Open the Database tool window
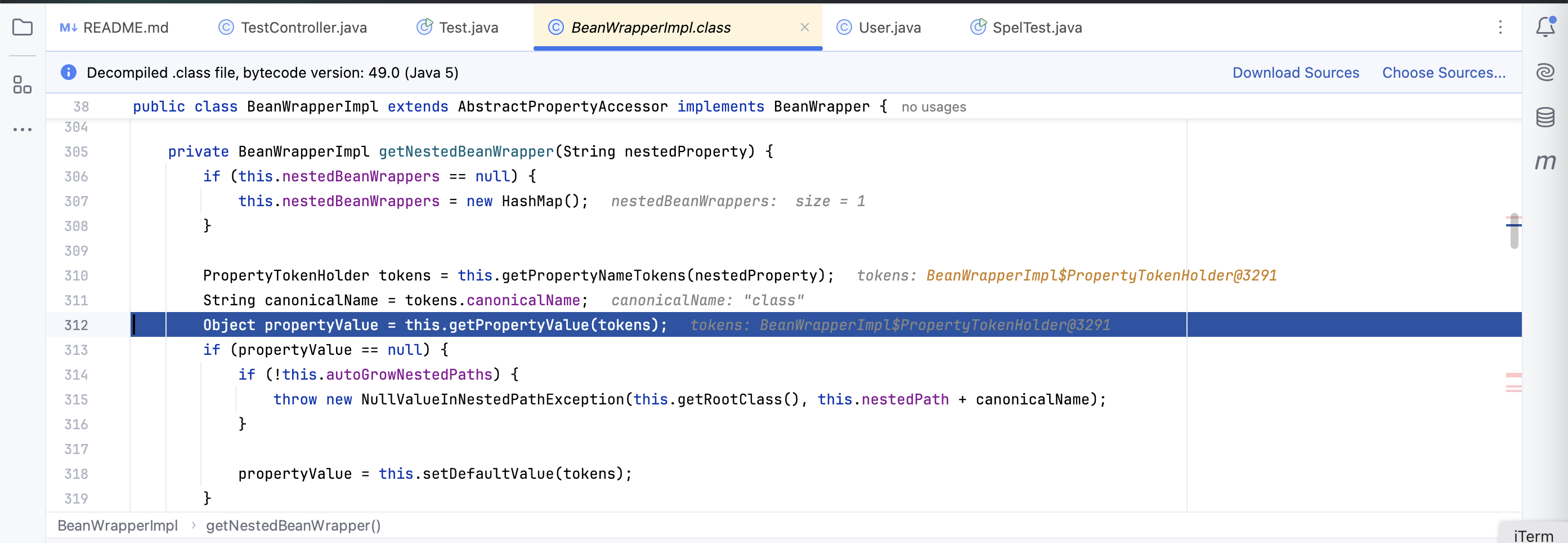Viewport: 1568px width, 543px height. point(1545,117)
